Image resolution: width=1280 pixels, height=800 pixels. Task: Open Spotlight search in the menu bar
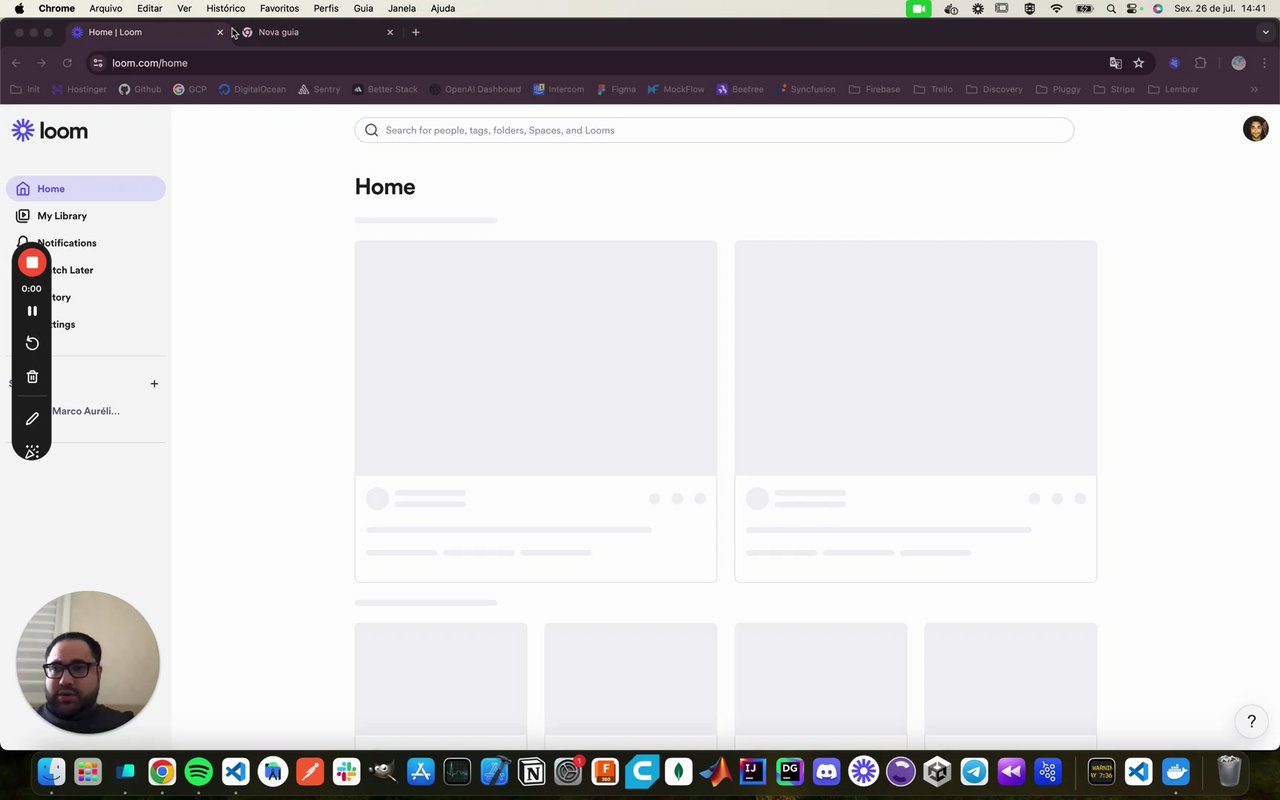click(x=1111, y=8)
